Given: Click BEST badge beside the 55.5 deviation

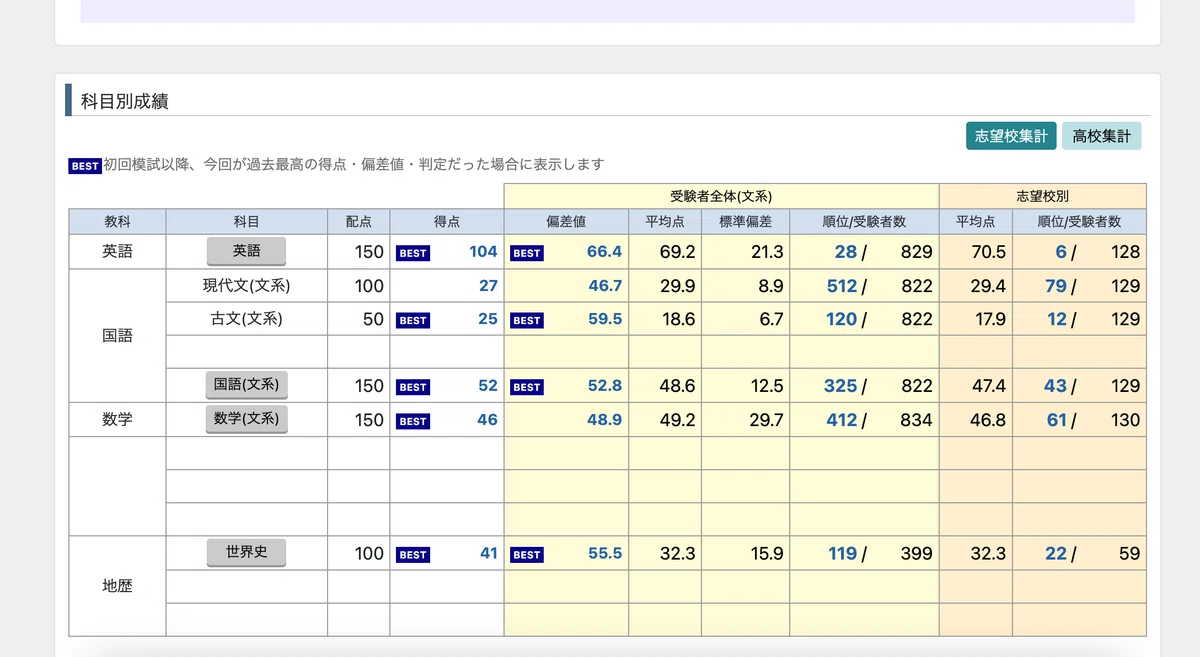Looking at the screenshot, I should (527, 555).
